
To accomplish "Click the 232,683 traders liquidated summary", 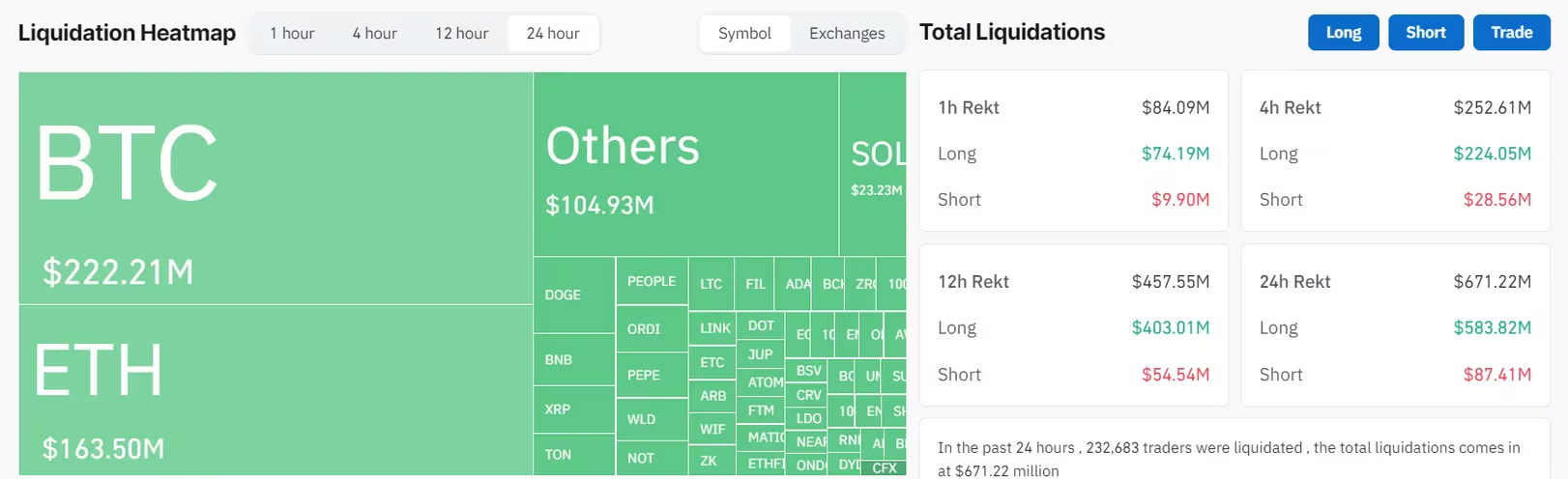I will [x=1229, y=459].
